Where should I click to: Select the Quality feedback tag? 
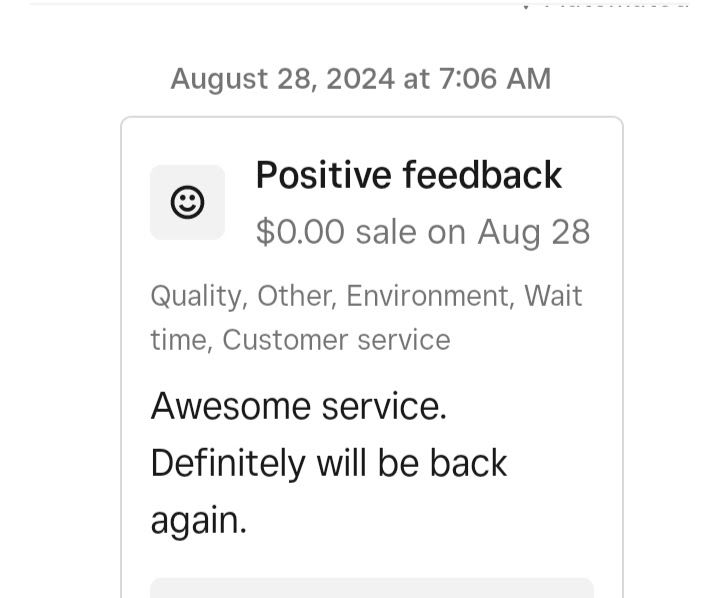(x=197, y=296)
